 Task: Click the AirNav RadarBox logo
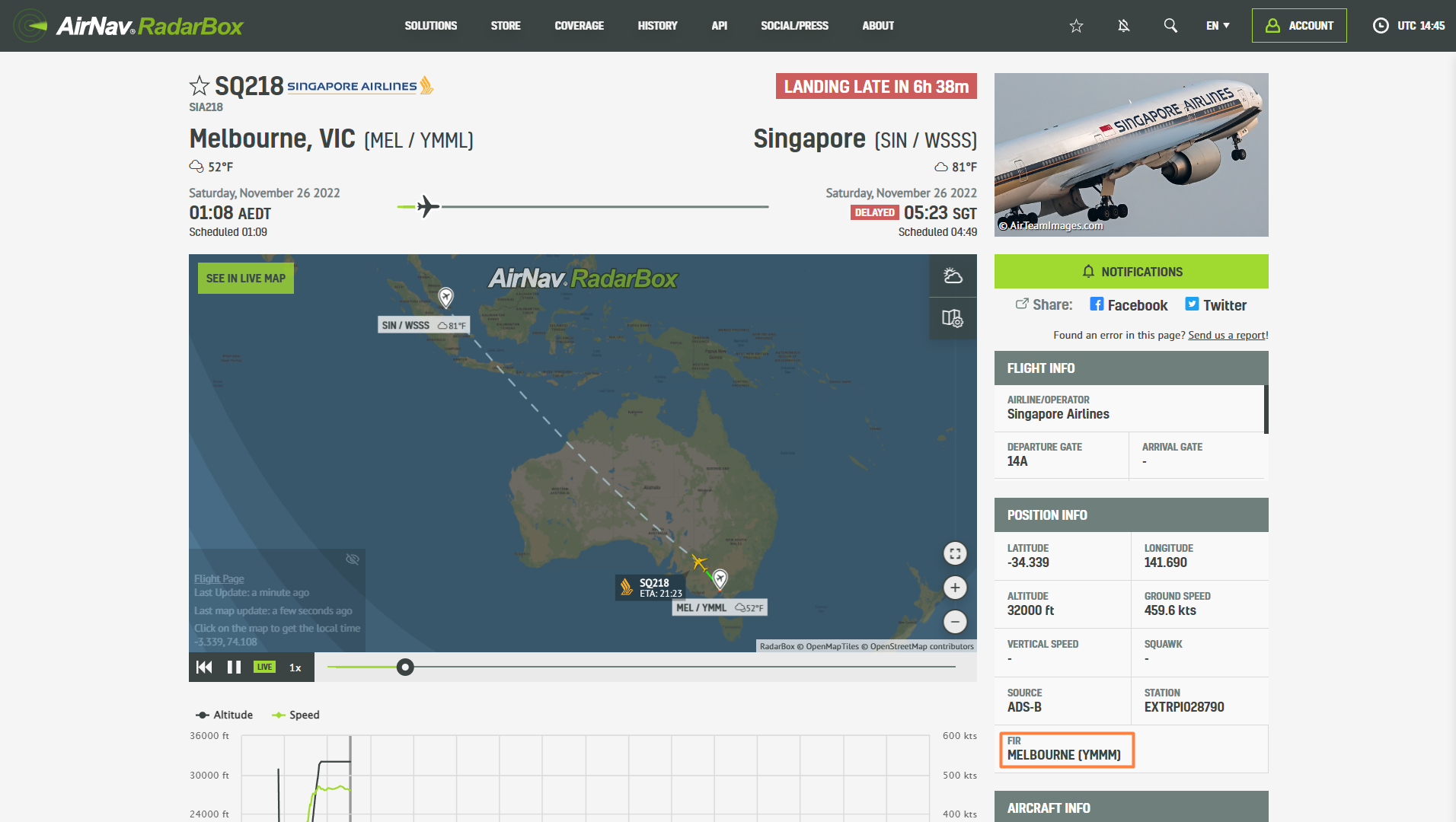(128, 26)
